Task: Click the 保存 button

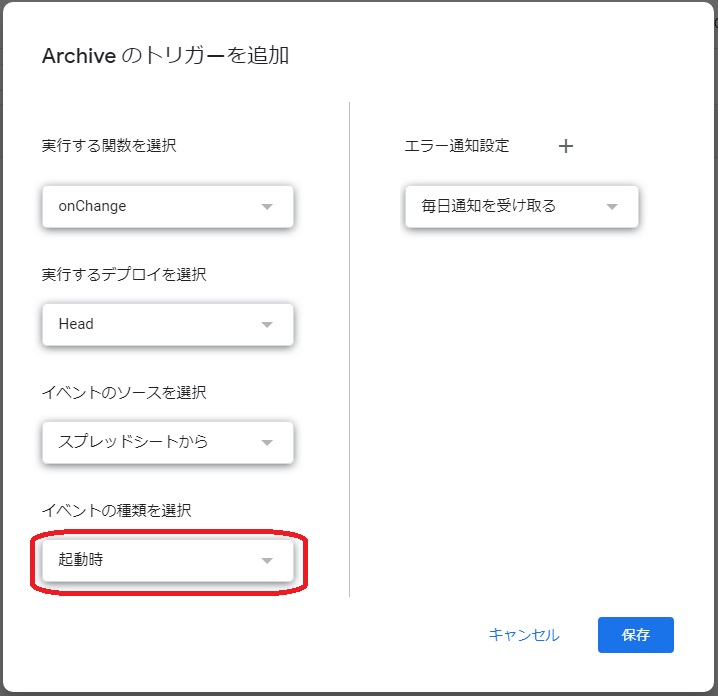Action: click(x=636, y=635)
